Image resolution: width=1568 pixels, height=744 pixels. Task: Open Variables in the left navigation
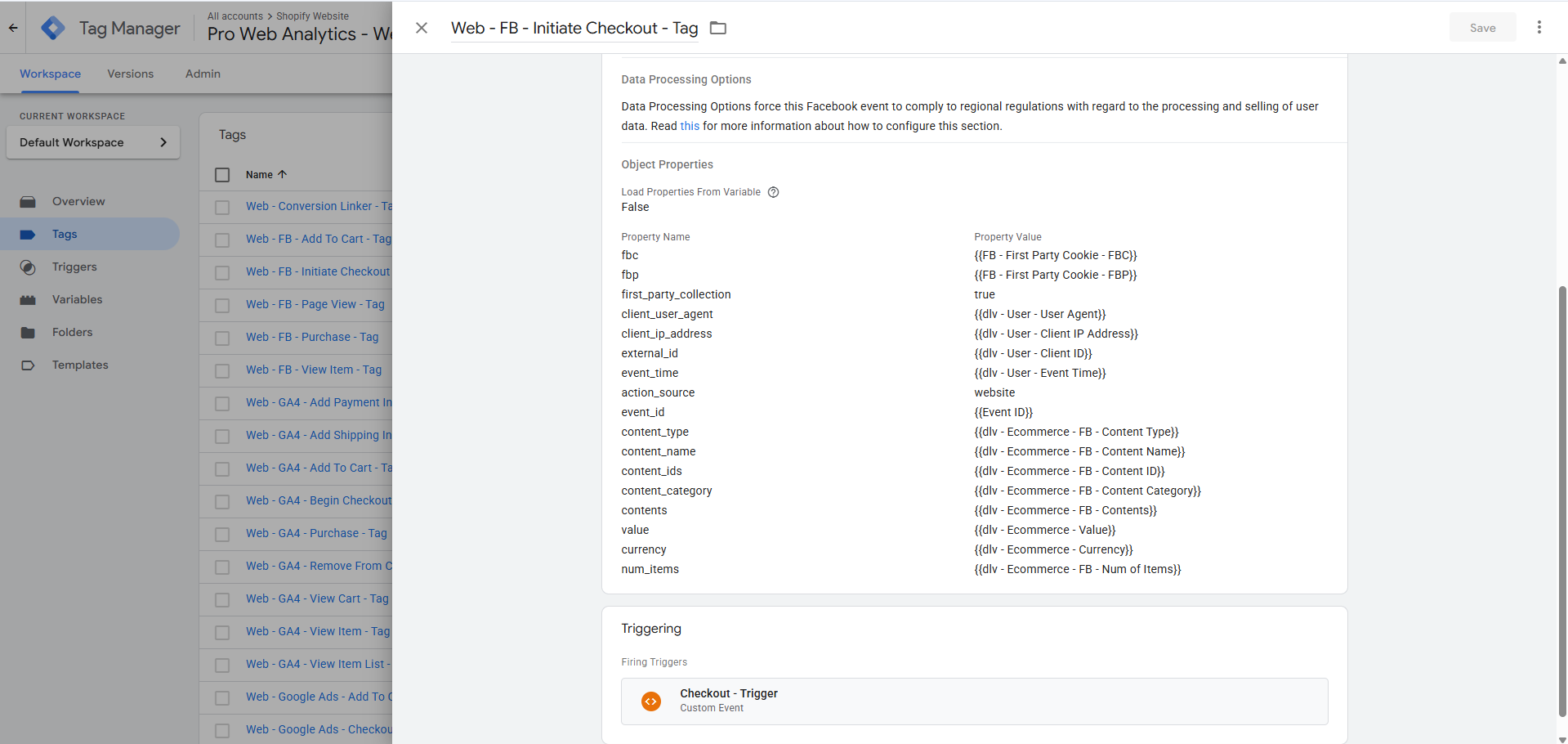[x=77, y=300]
